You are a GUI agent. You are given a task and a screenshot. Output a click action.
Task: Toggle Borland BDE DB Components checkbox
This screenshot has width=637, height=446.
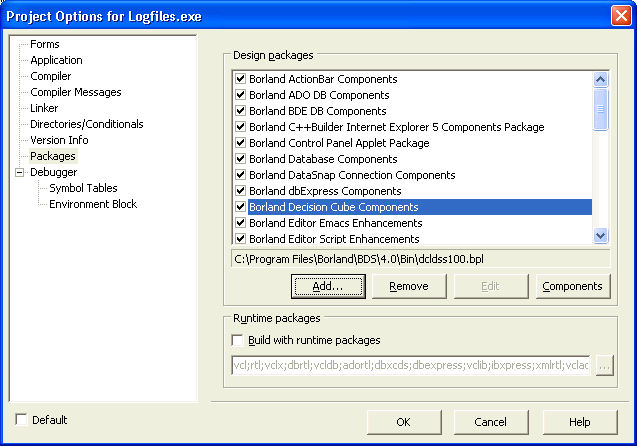[x=240, y=110]
